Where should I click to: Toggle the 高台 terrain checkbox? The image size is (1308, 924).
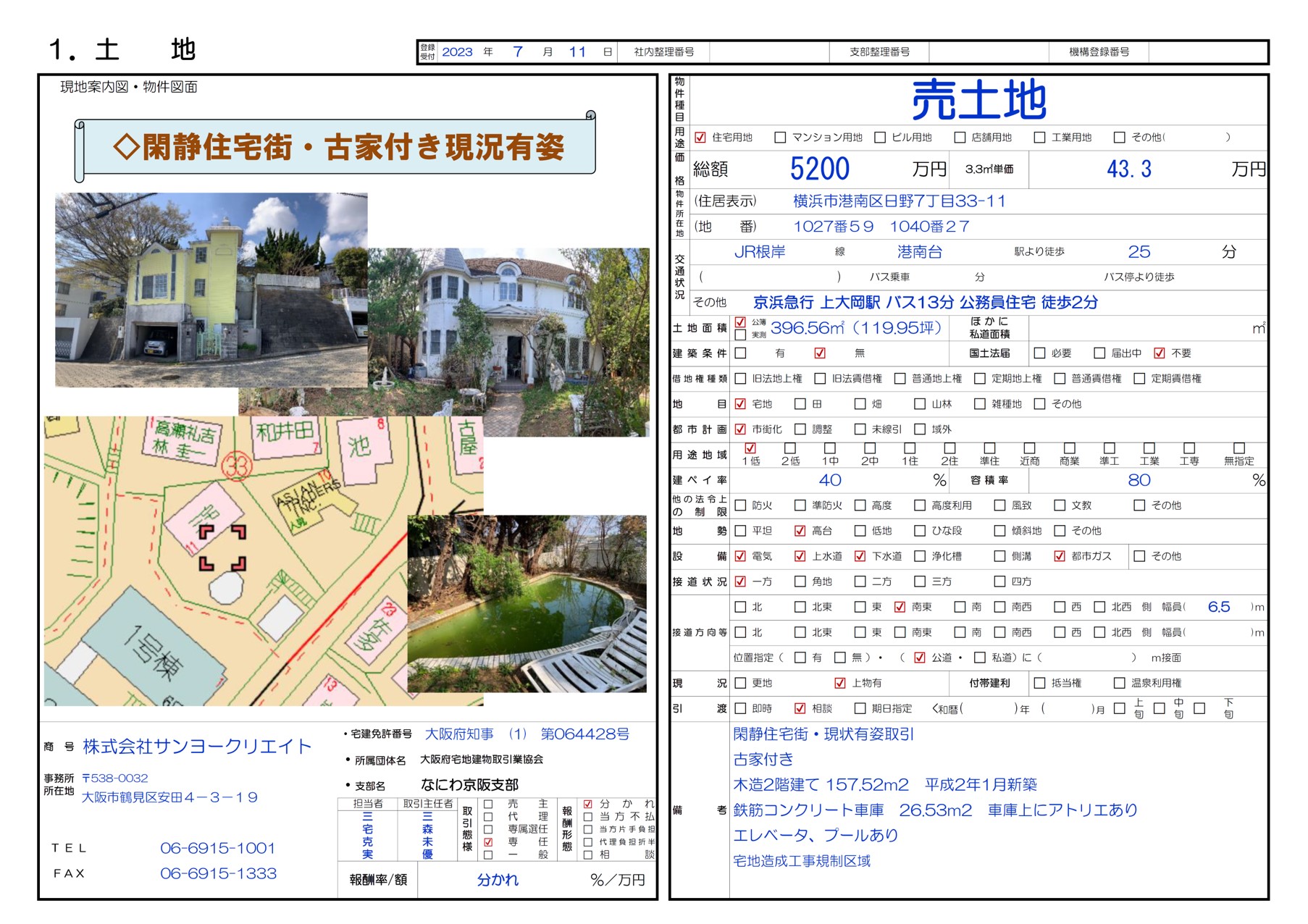(800, 531)
